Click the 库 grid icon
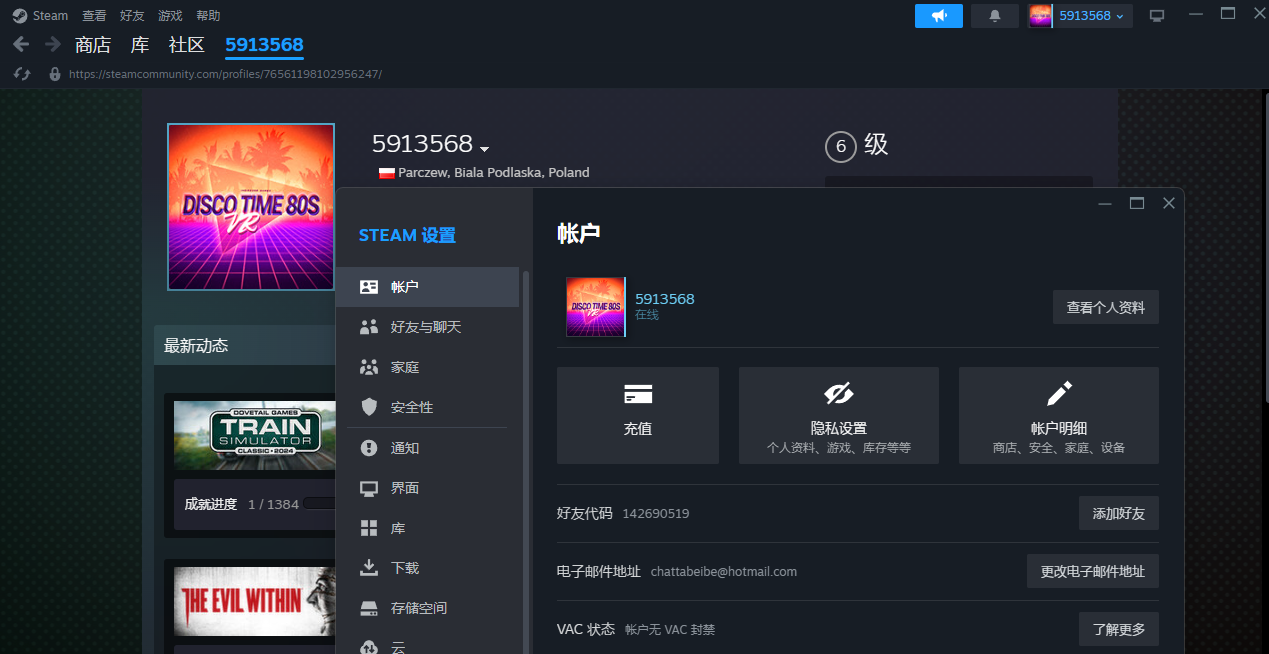 pyautogui.click(x=369, y=528)
